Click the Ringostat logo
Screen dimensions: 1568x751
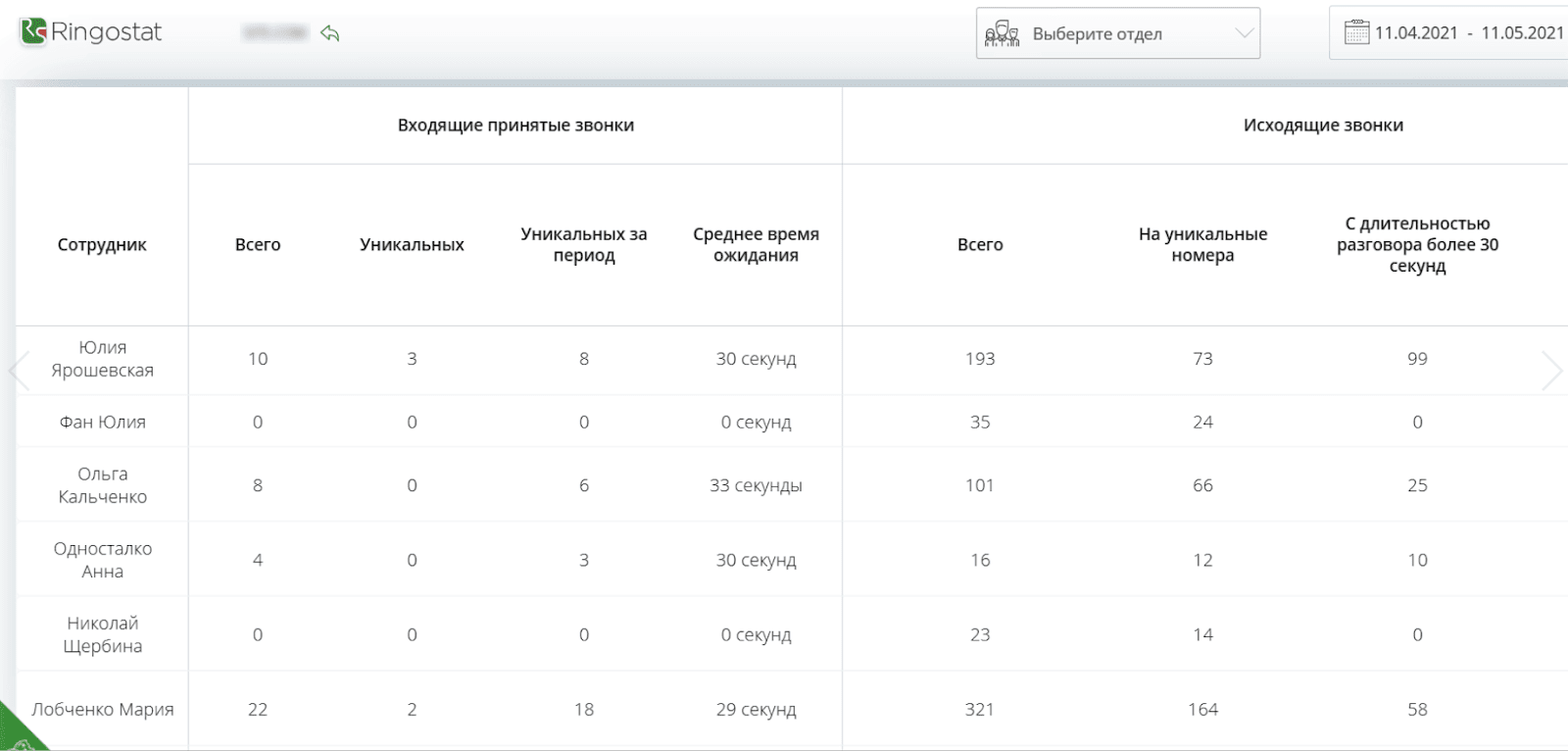coord(91,32)
